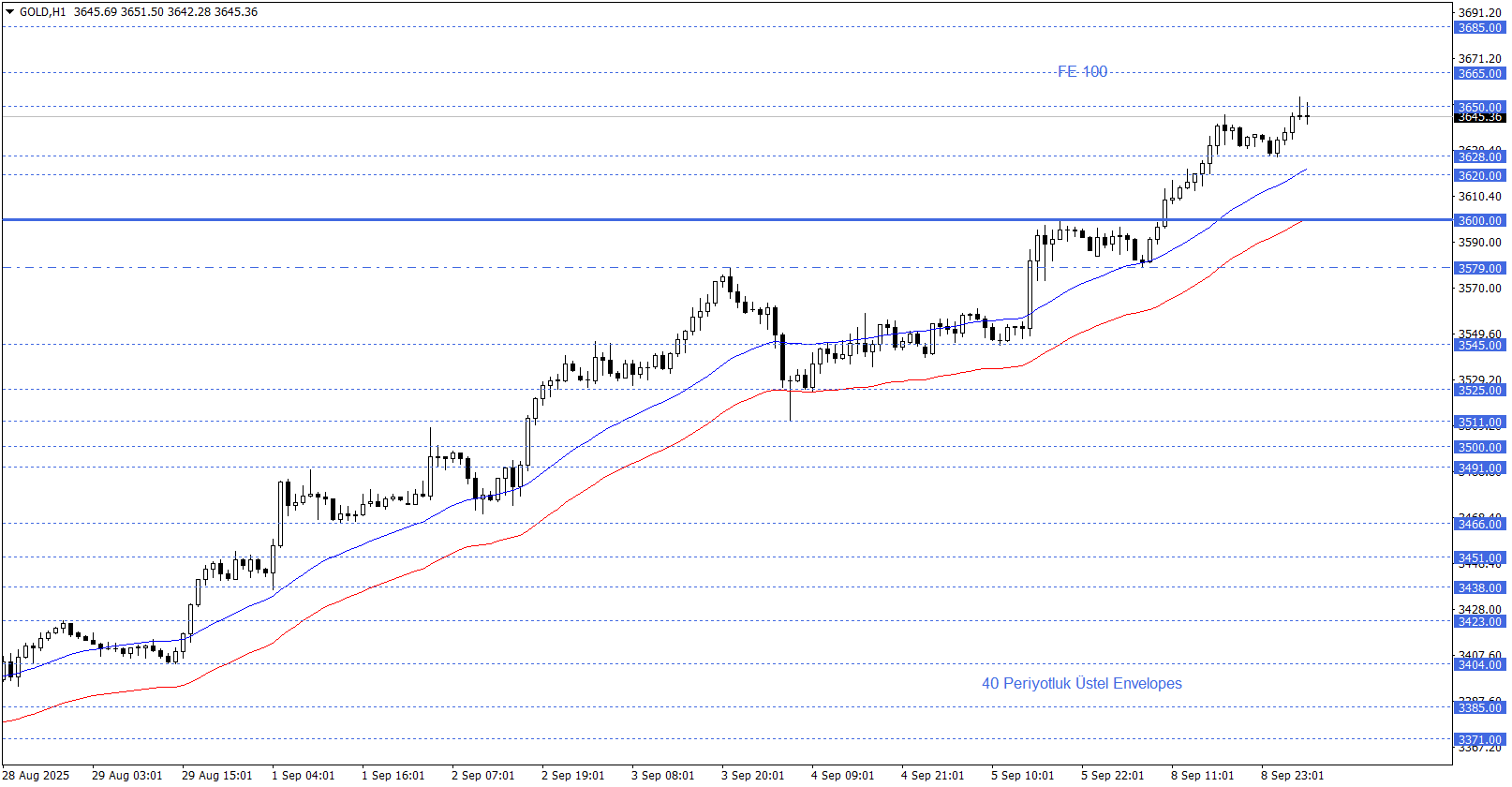Click the OHLC values 3645.69 3651.50 3642.28 3645.36
Image resolution: width=1512 pixels, height=787 pixels.
(166, 12)
